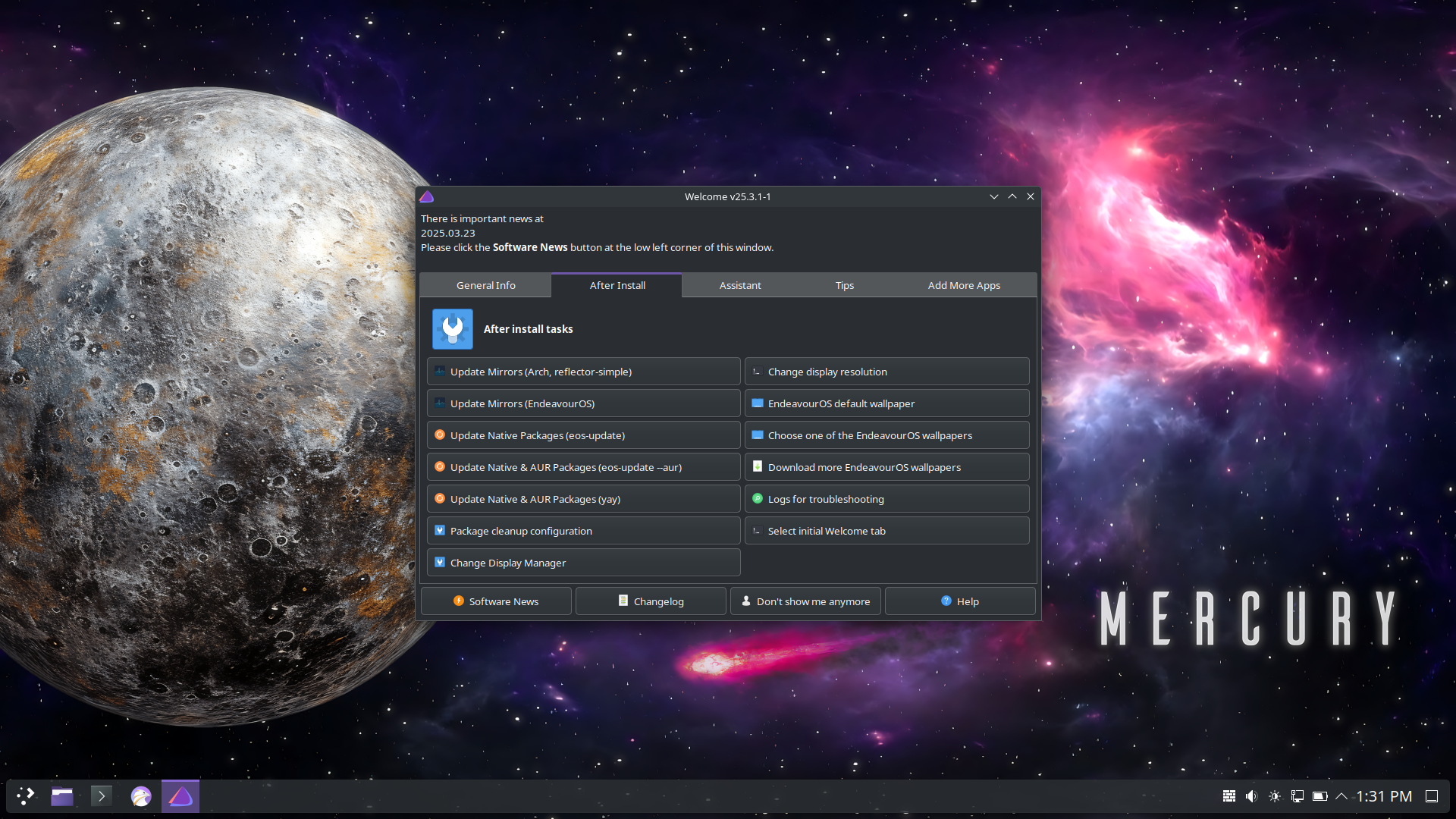Click the grid-shaped system tray icon

pos(1229,796)
